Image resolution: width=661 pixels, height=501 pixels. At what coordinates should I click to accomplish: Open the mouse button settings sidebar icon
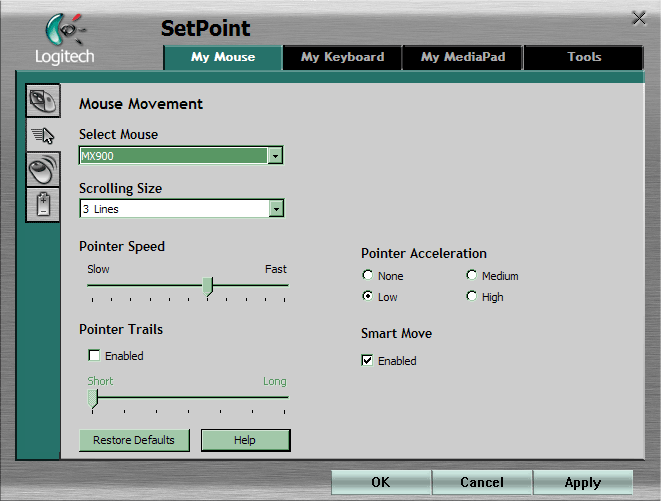pos(43,100)
